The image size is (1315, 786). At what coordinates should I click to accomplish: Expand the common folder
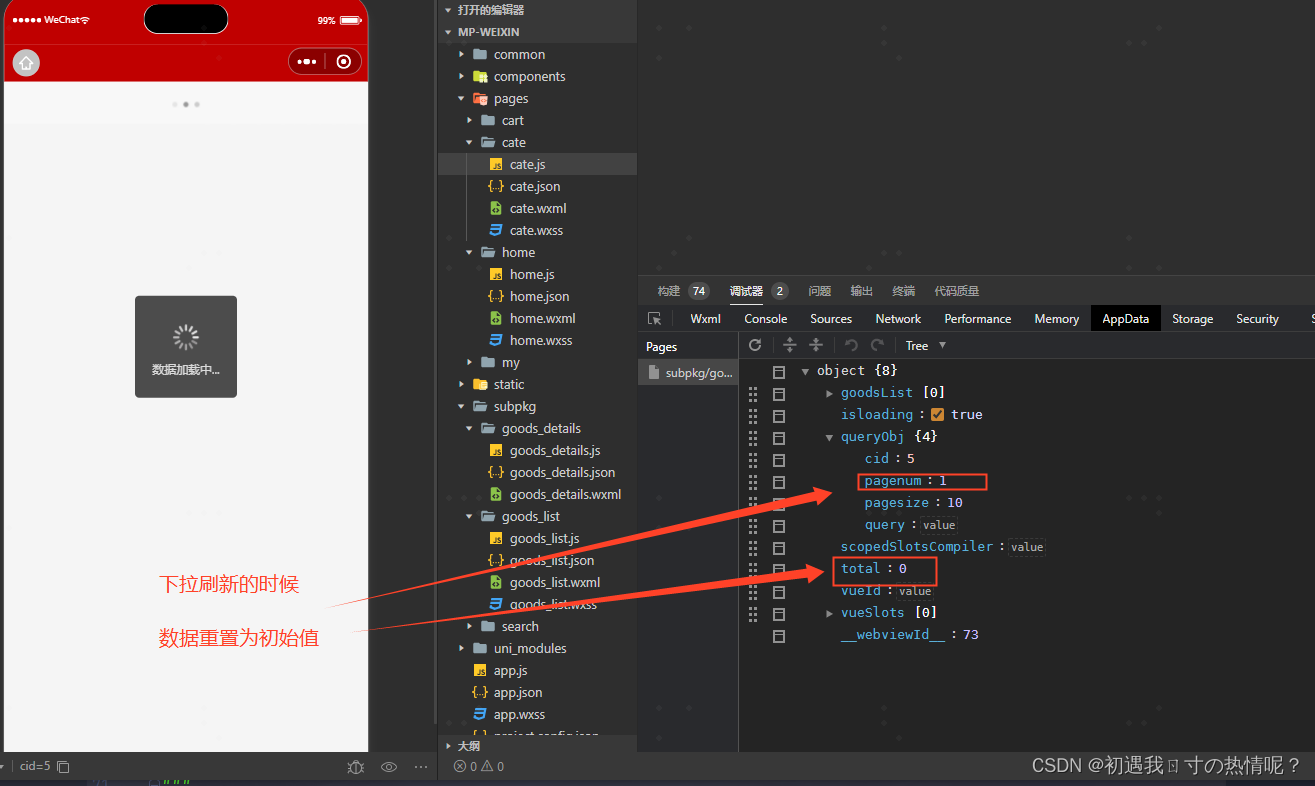pyautogui.click(x=462, y=54)
